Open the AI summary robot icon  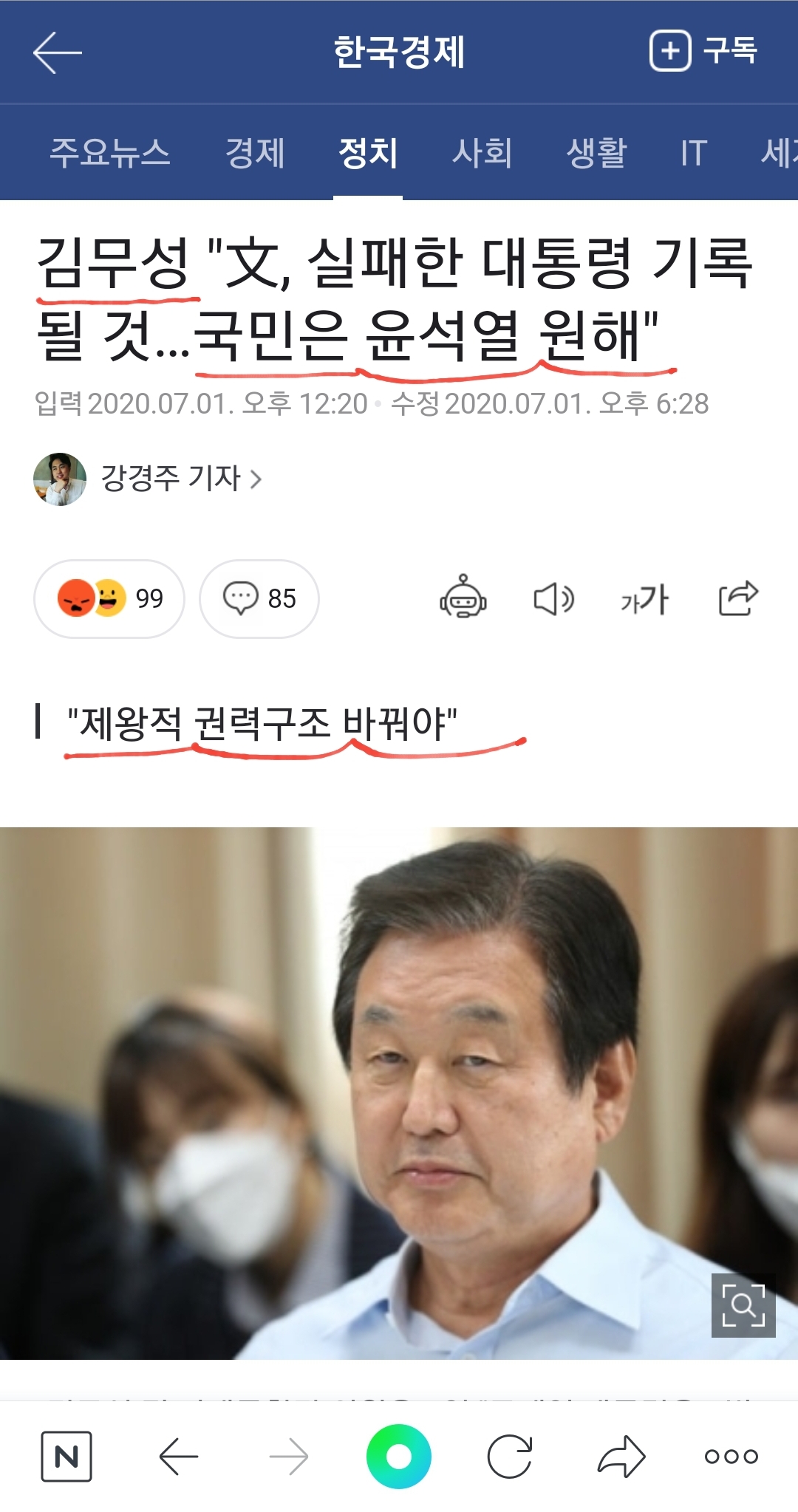pyautogui.click(x=463, y=597)
